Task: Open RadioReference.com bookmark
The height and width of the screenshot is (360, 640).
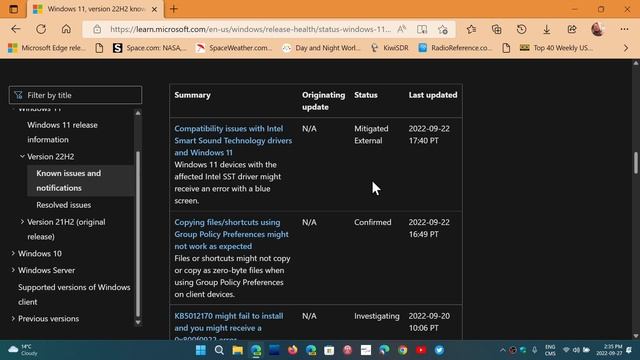Action: pos(455,48)
